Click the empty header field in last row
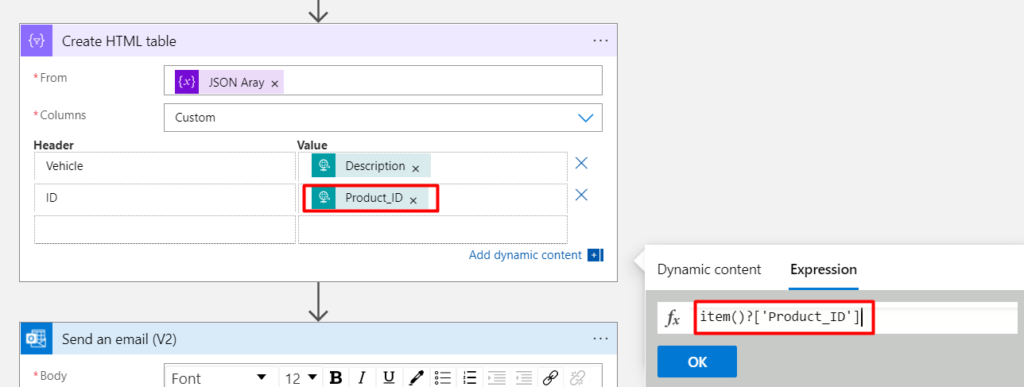This screenshot has width=1024, height=387. click(x=165, y=229)
